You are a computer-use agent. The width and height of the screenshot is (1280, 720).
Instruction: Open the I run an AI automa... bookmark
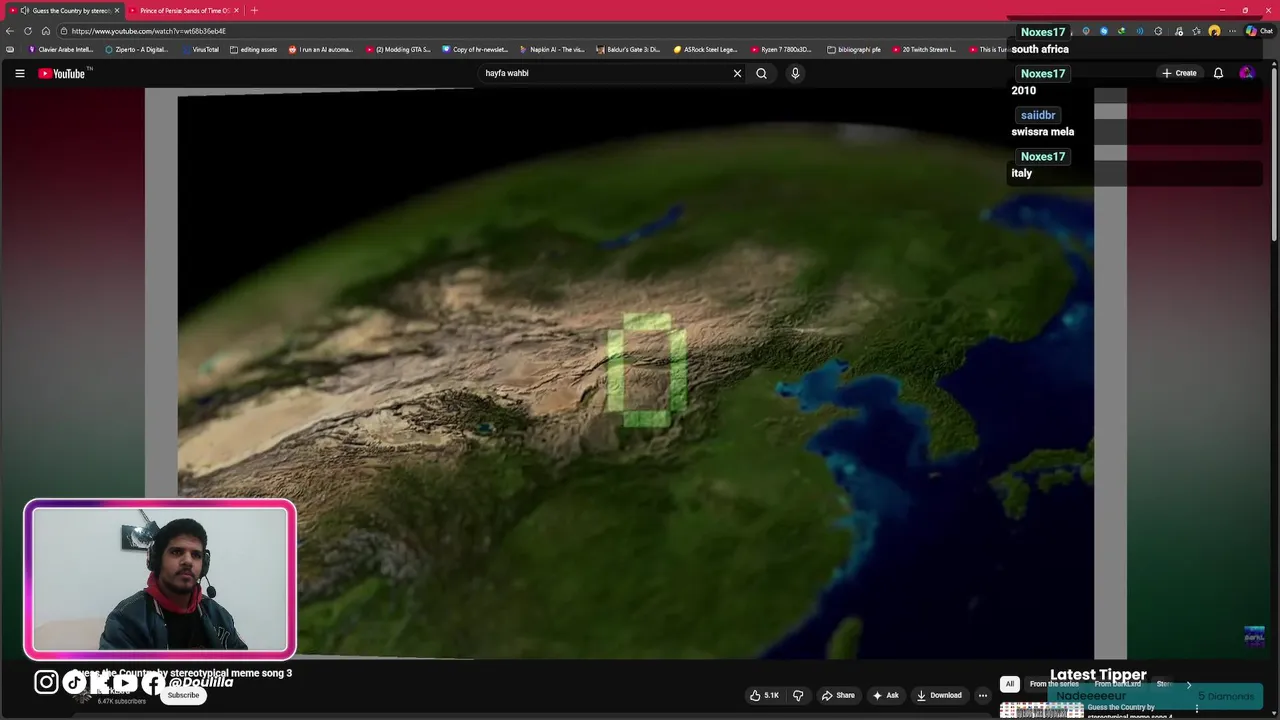pyautogui.click(x=321, y=49)
